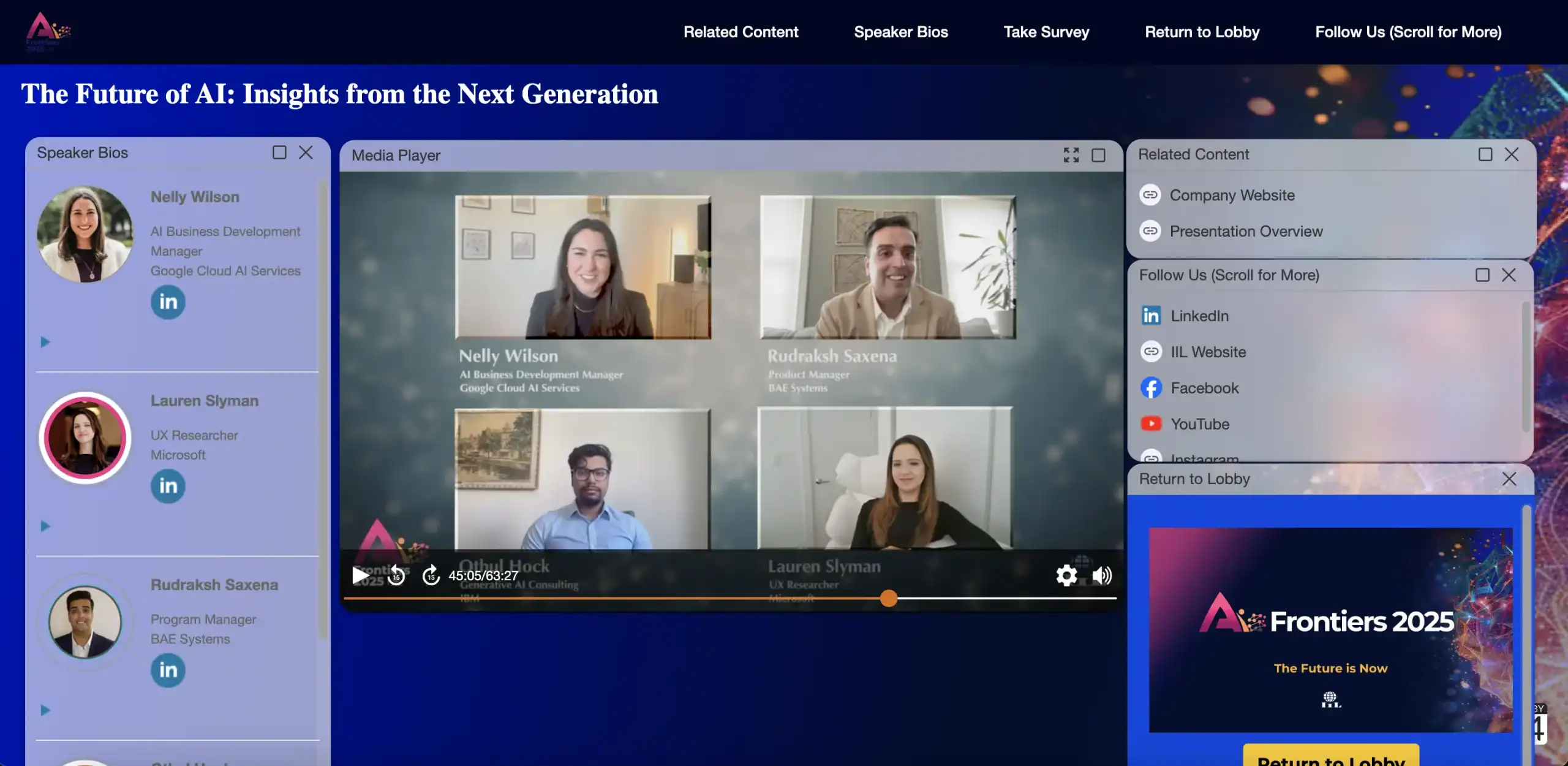Click the Lauren Slyman name in Speaker Bios
Screen dimensions: 1568x766
coord(205,400)
